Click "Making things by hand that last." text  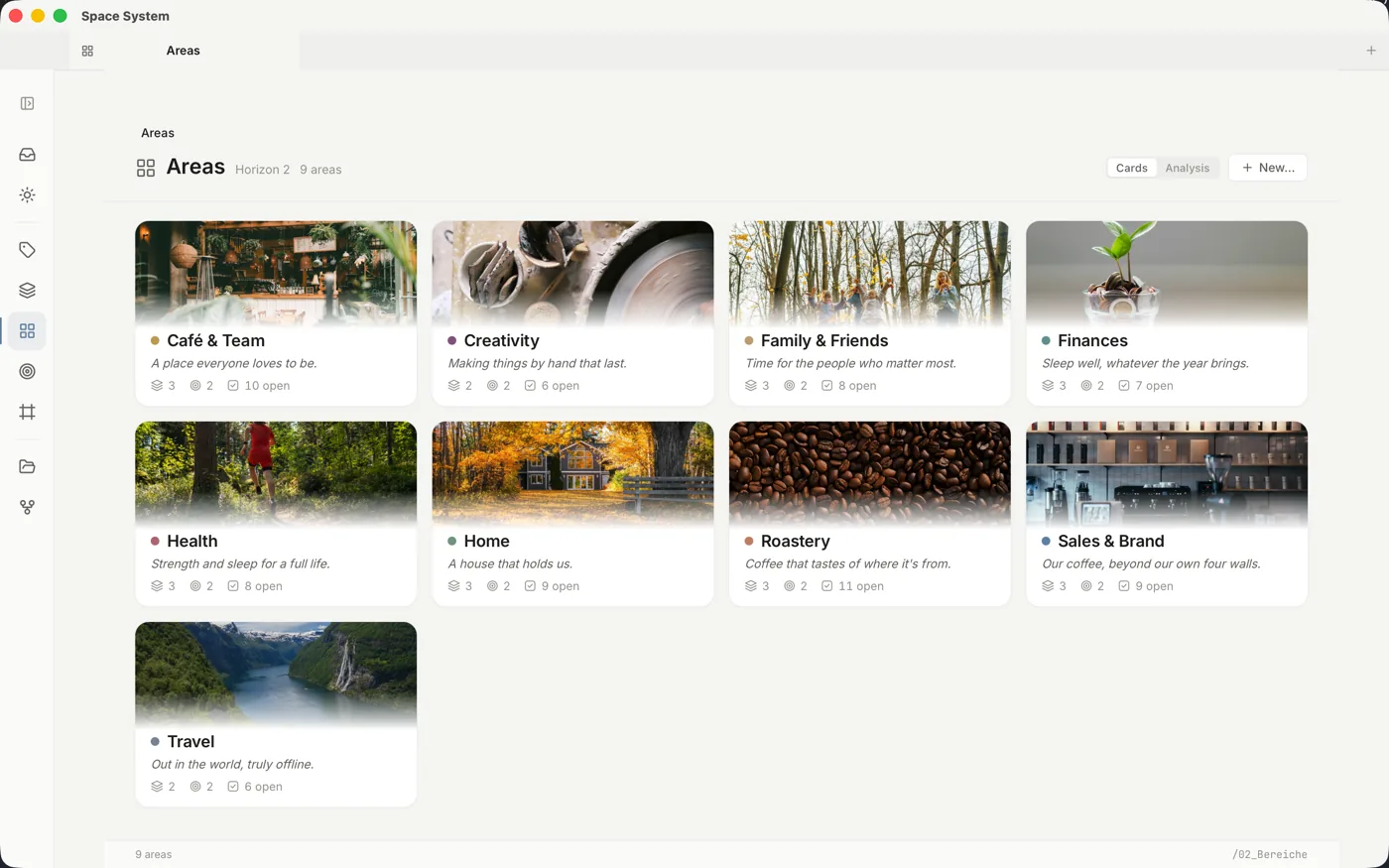[537, 363]
